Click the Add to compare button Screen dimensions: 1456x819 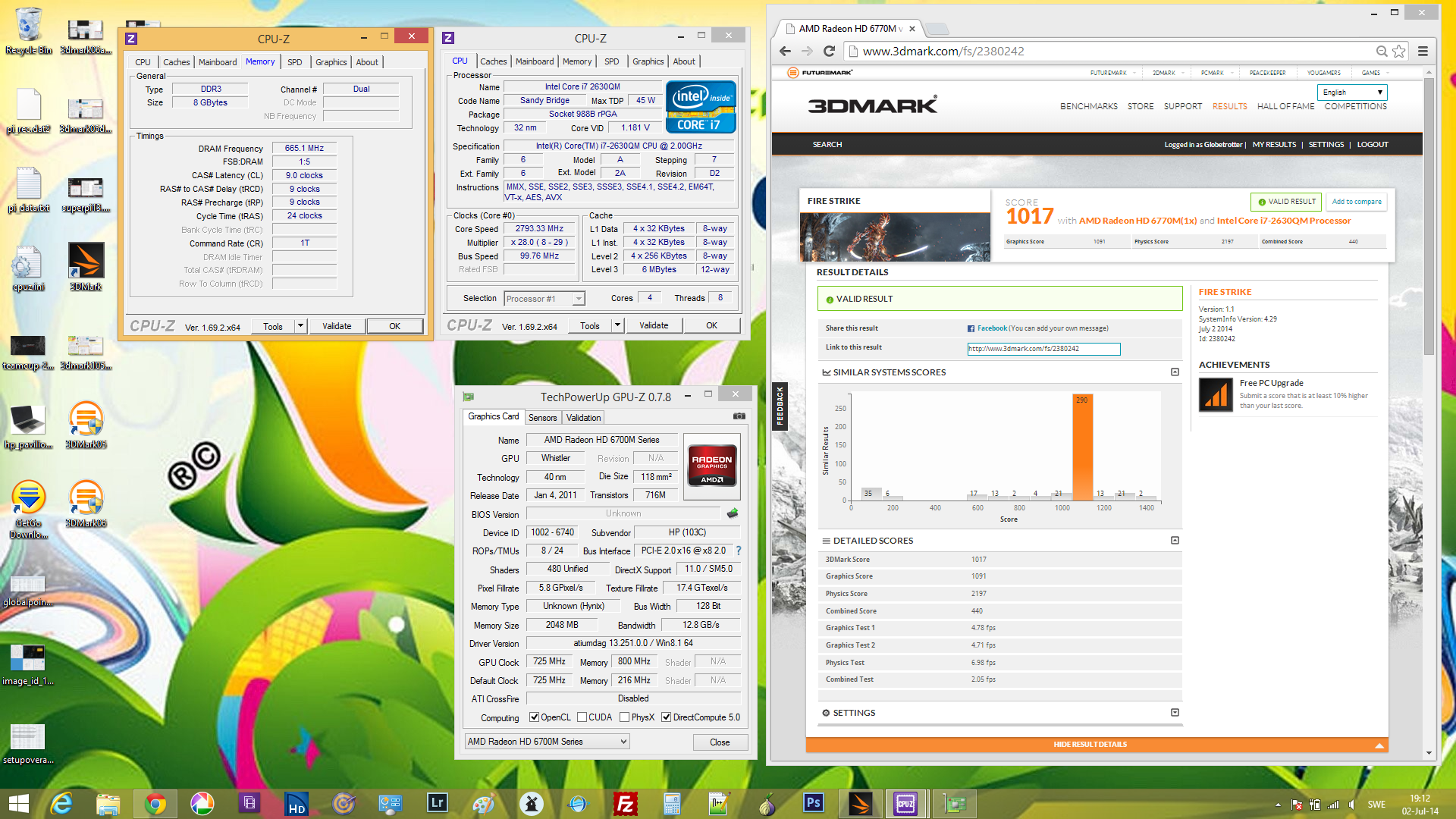(x=1357, y=202)
